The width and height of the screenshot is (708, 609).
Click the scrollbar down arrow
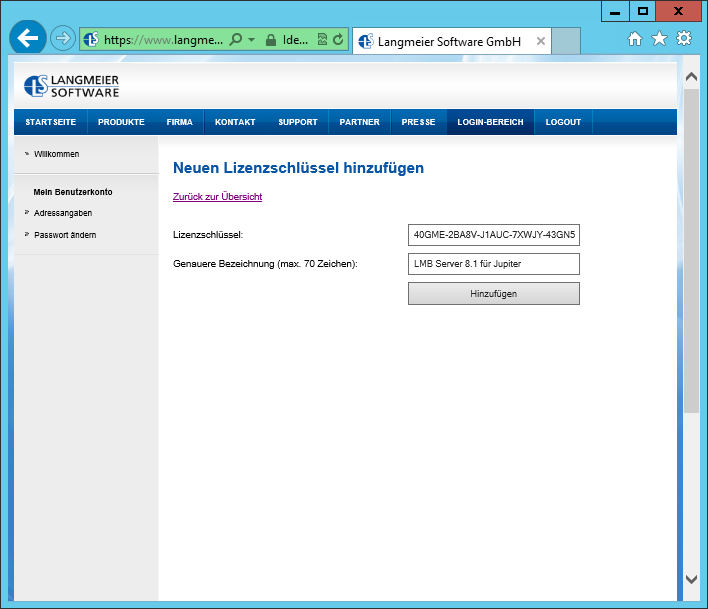point(691,579)
